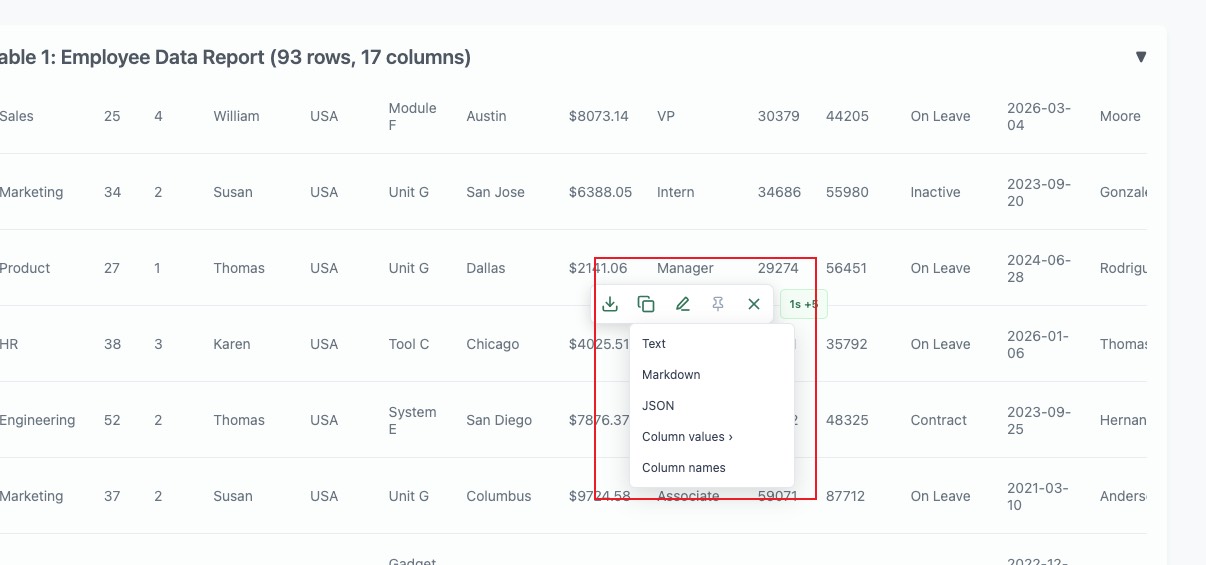Viewport: 1206px width, 565px height.
Task: Select the 'Sales' department cell
Action: 17,116
